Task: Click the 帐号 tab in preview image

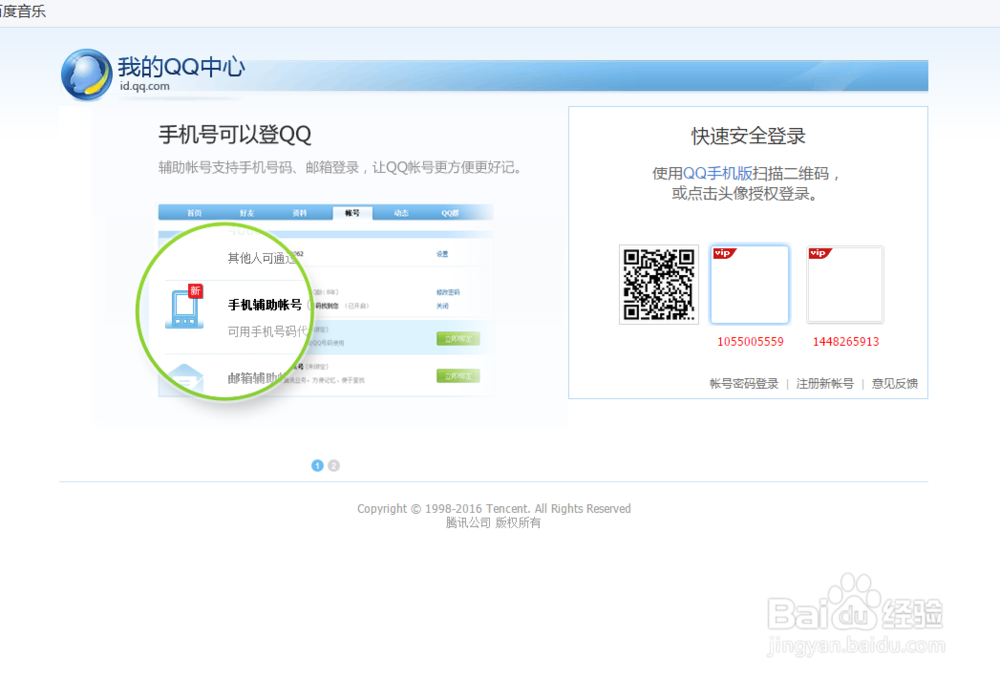Action: [x=352, y=213]
